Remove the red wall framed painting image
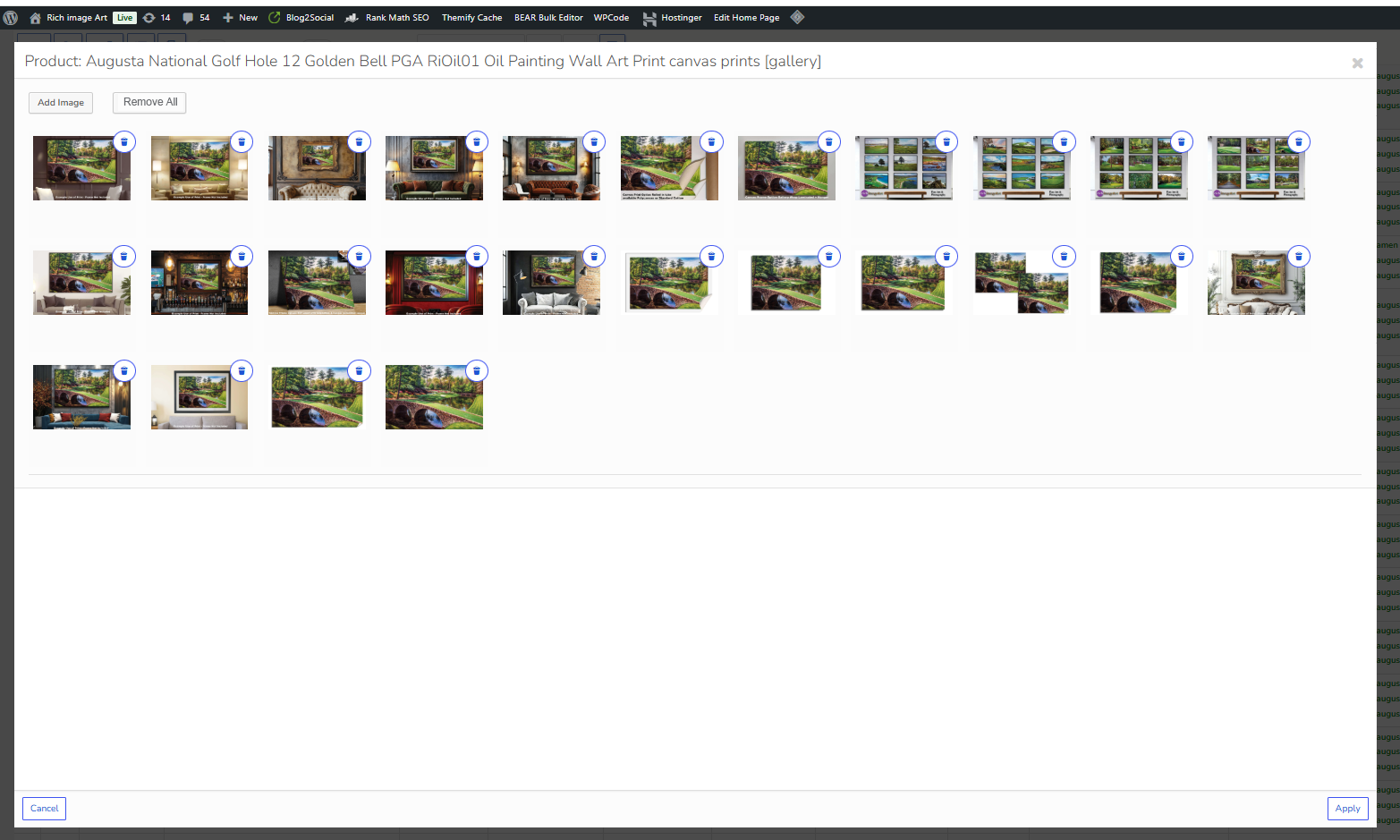Screen dimensions: 1400x840 (477, 257)
